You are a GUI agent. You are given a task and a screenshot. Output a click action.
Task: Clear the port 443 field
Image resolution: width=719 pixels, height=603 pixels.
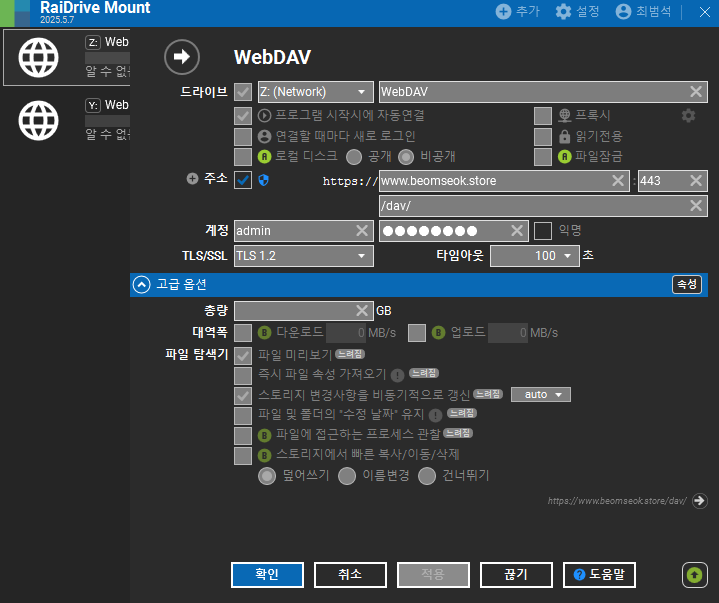pyautogui.click(x=696, y=181)
